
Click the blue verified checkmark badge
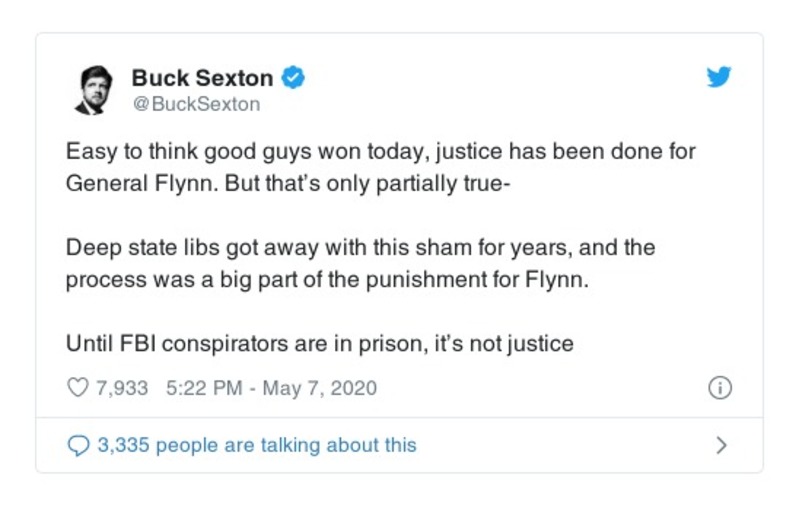291,78
